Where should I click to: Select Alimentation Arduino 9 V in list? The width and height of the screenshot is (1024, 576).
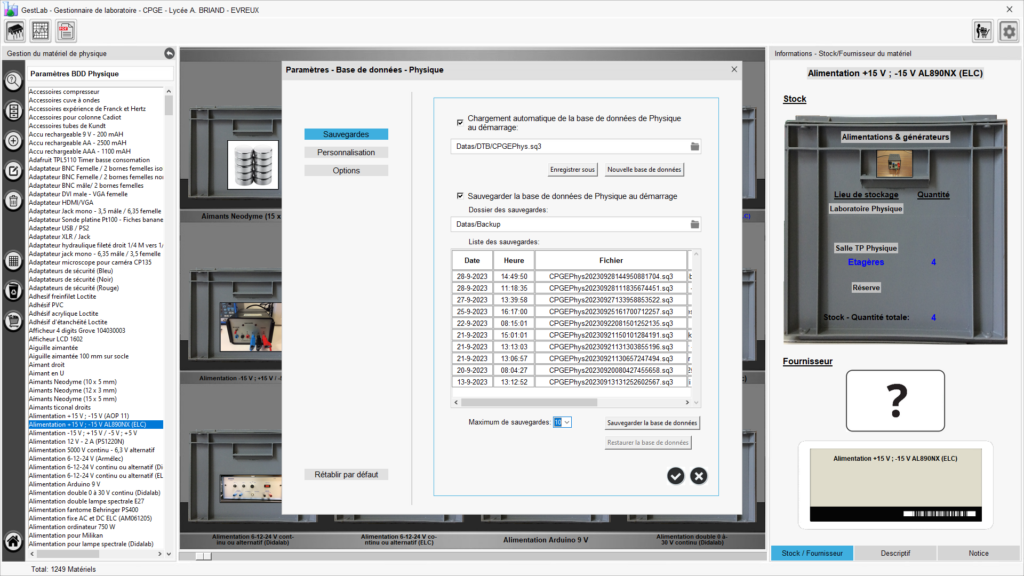click(x=64, y=484)
